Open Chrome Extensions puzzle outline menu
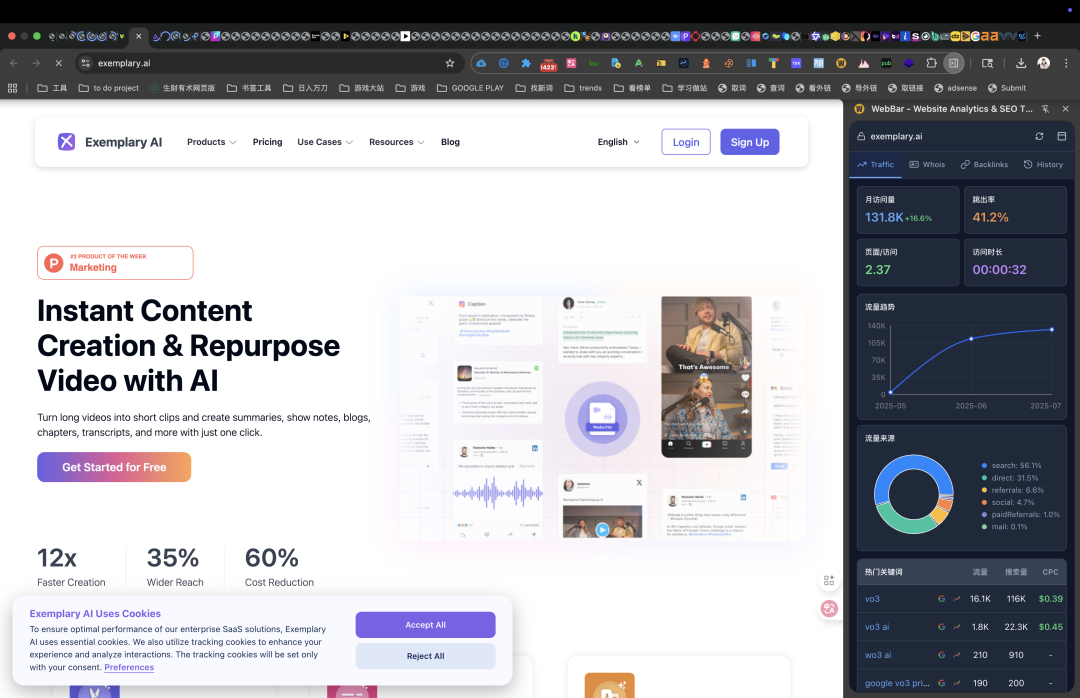Viewport: 1080px width, 698px height. click(x=931, y=63)
